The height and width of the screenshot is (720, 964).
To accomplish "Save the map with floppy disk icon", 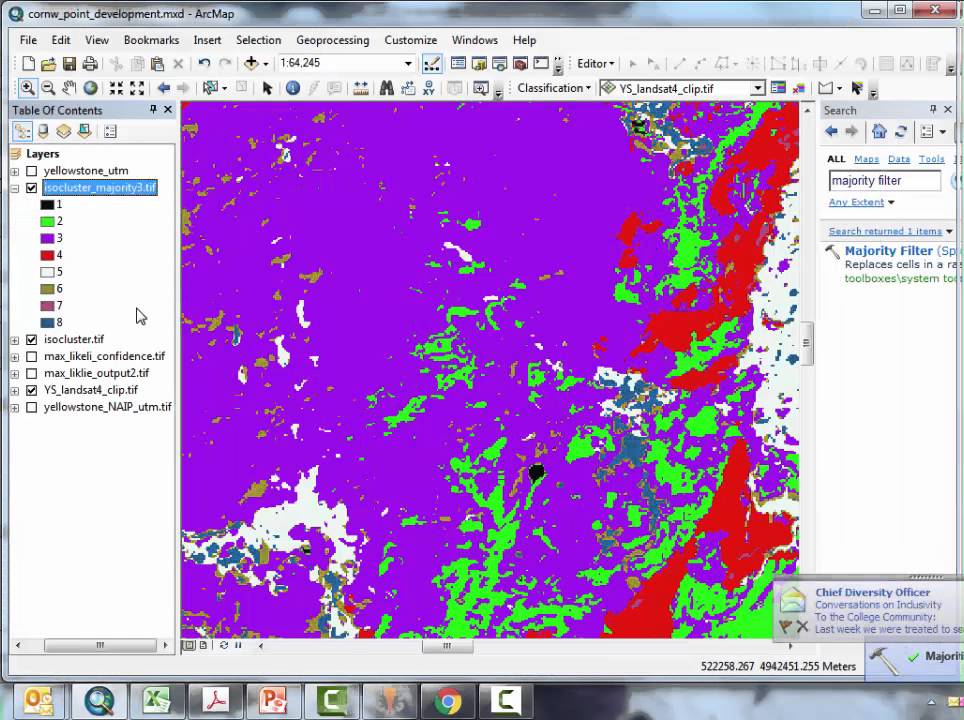I will pyautogui.click(x=69, y=63).
